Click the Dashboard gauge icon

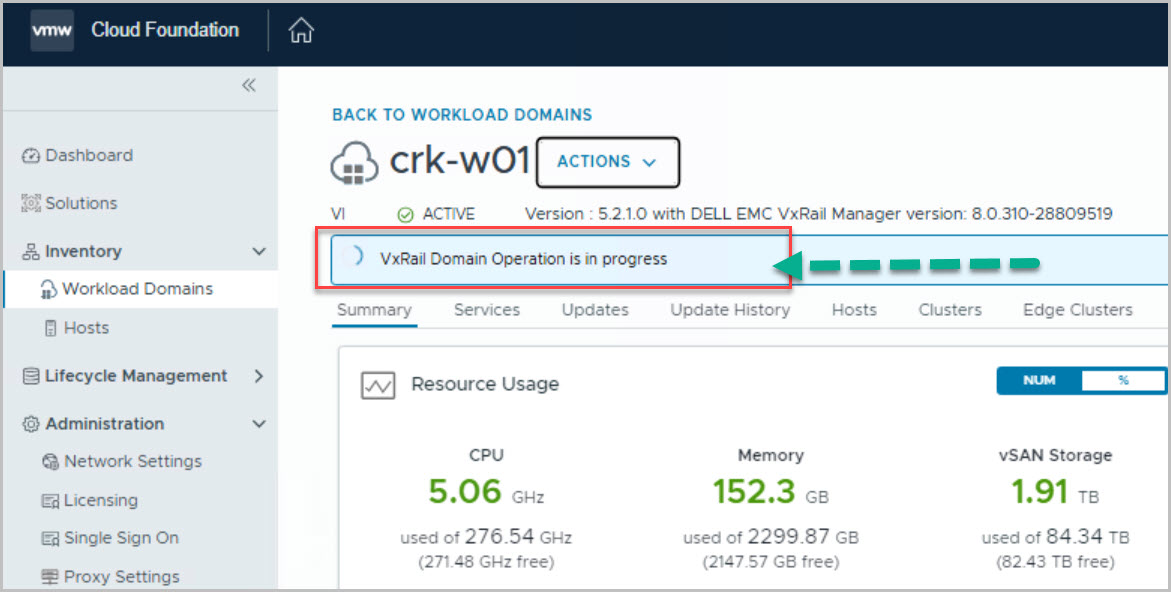click(x=31, y=155)
